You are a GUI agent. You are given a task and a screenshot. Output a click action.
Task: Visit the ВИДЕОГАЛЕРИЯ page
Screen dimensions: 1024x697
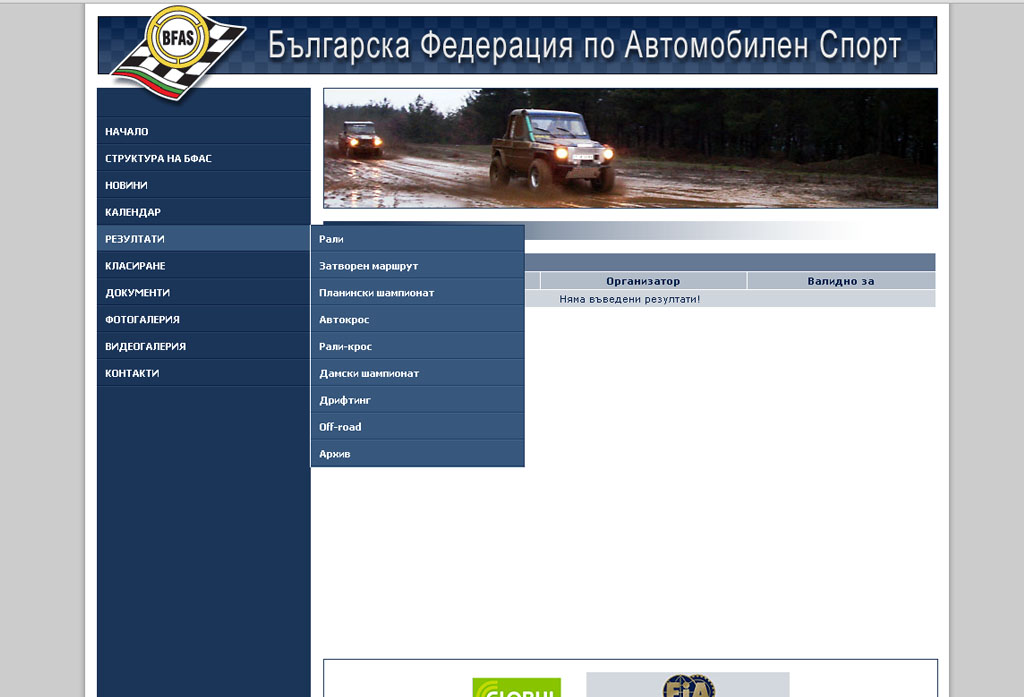[145, 346]
